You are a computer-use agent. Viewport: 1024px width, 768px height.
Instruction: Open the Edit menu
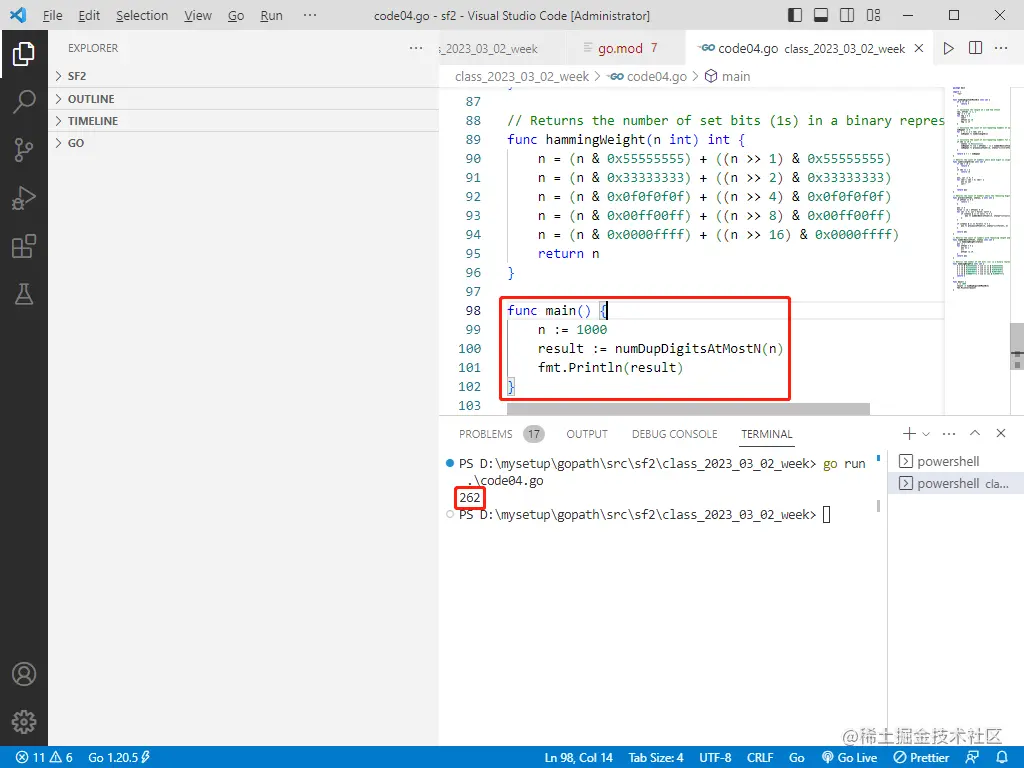click(x=89, y=15)
